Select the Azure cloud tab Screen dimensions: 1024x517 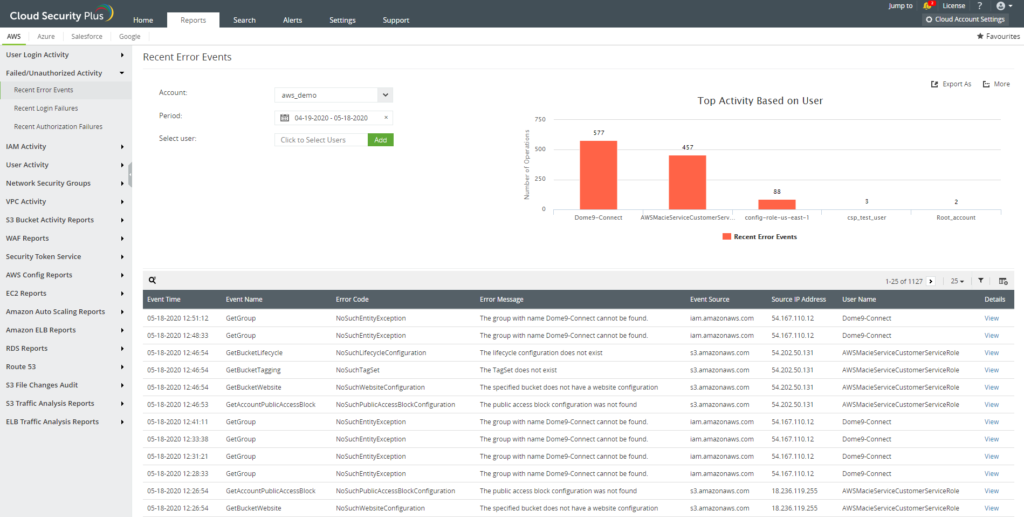(46, 36)
